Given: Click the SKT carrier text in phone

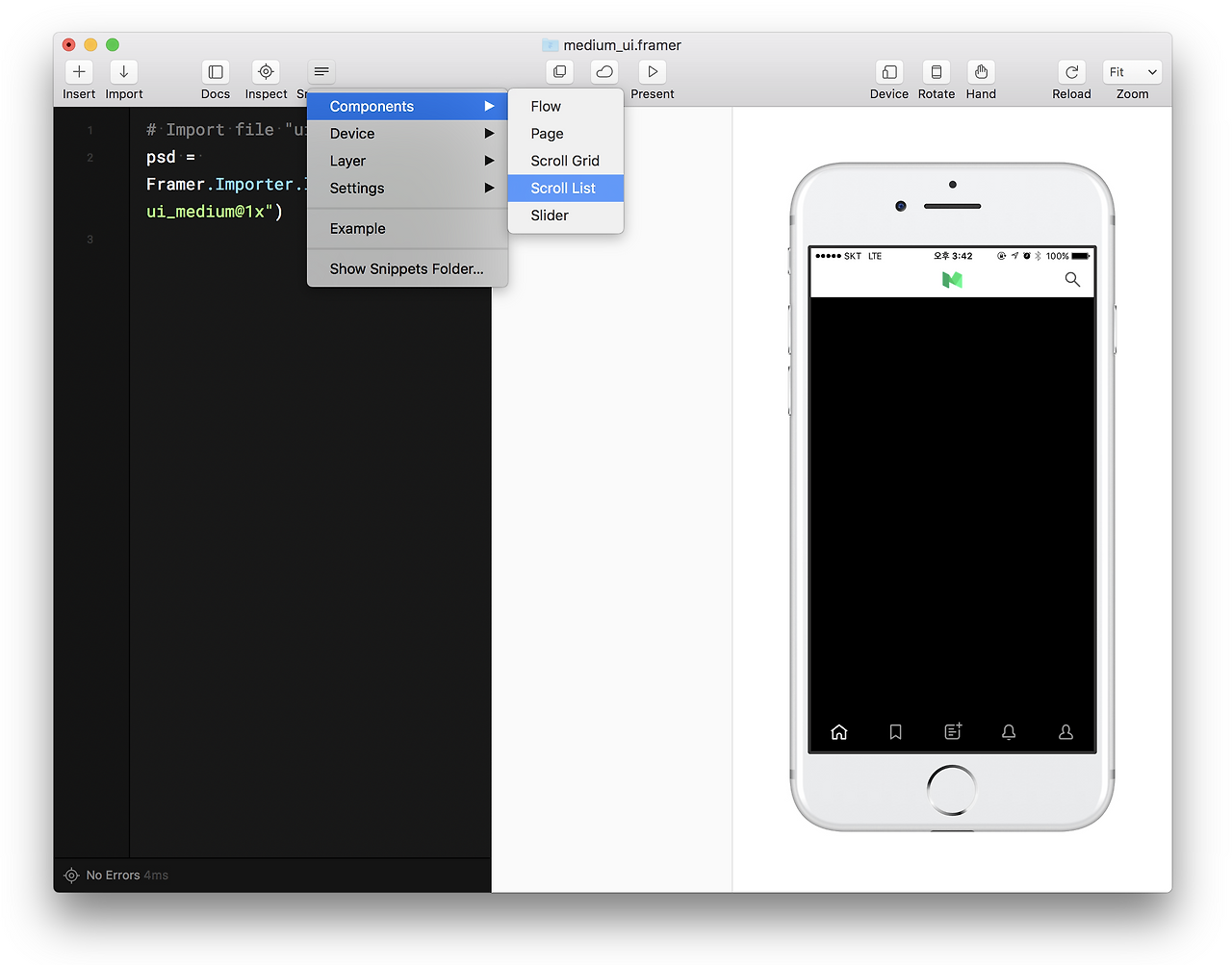Looking at the screenshot, I should (x=853, y=256).
